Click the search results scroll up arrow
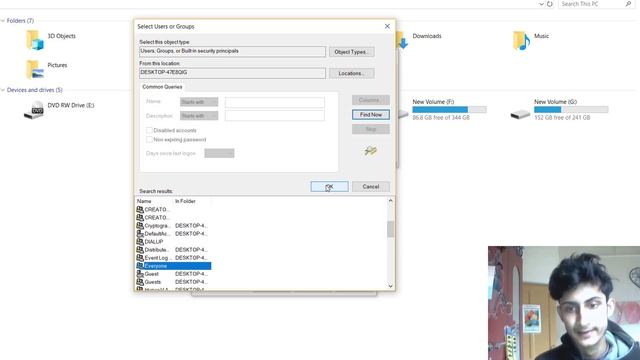Viewport: 640px width, 360px height. pos(391,200)
